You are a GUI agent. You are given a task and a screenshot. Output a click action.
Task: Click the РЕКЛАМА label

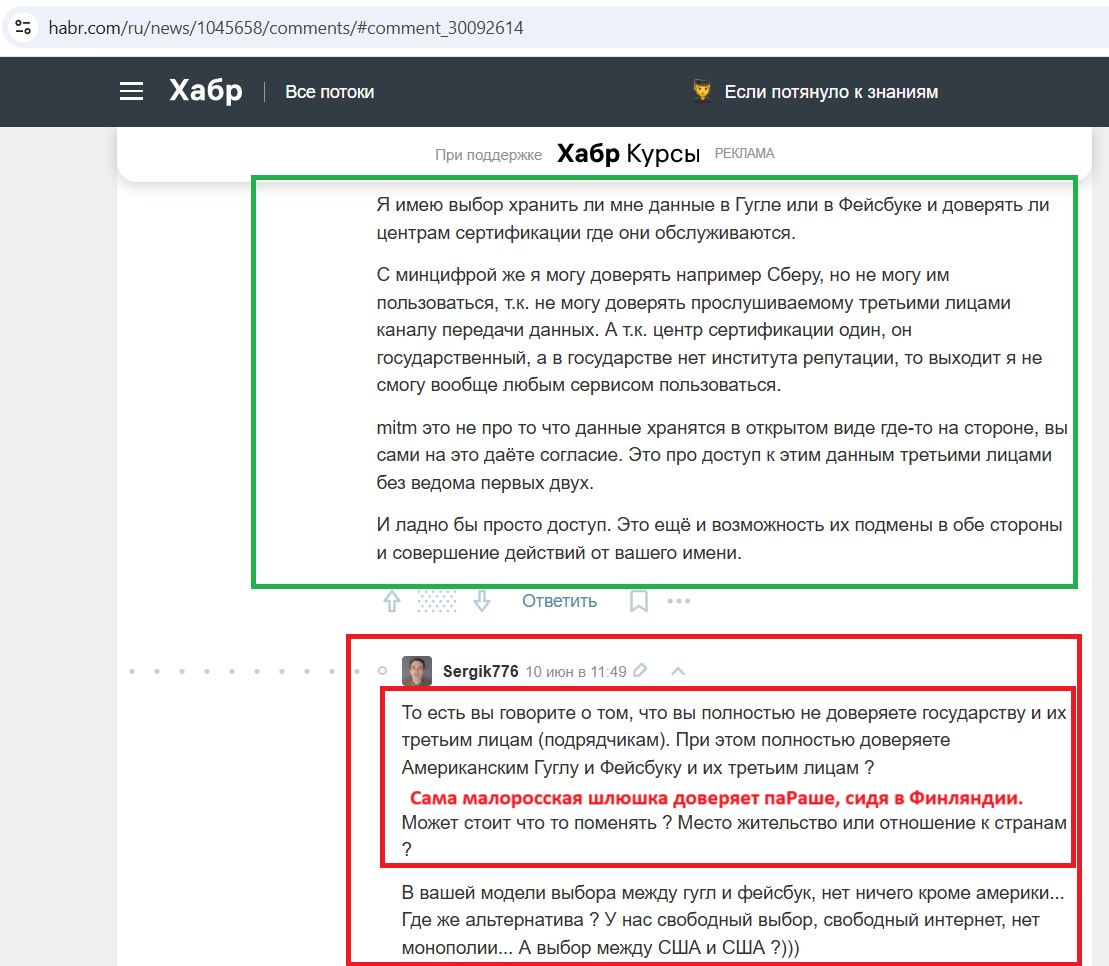pos(744,153)
